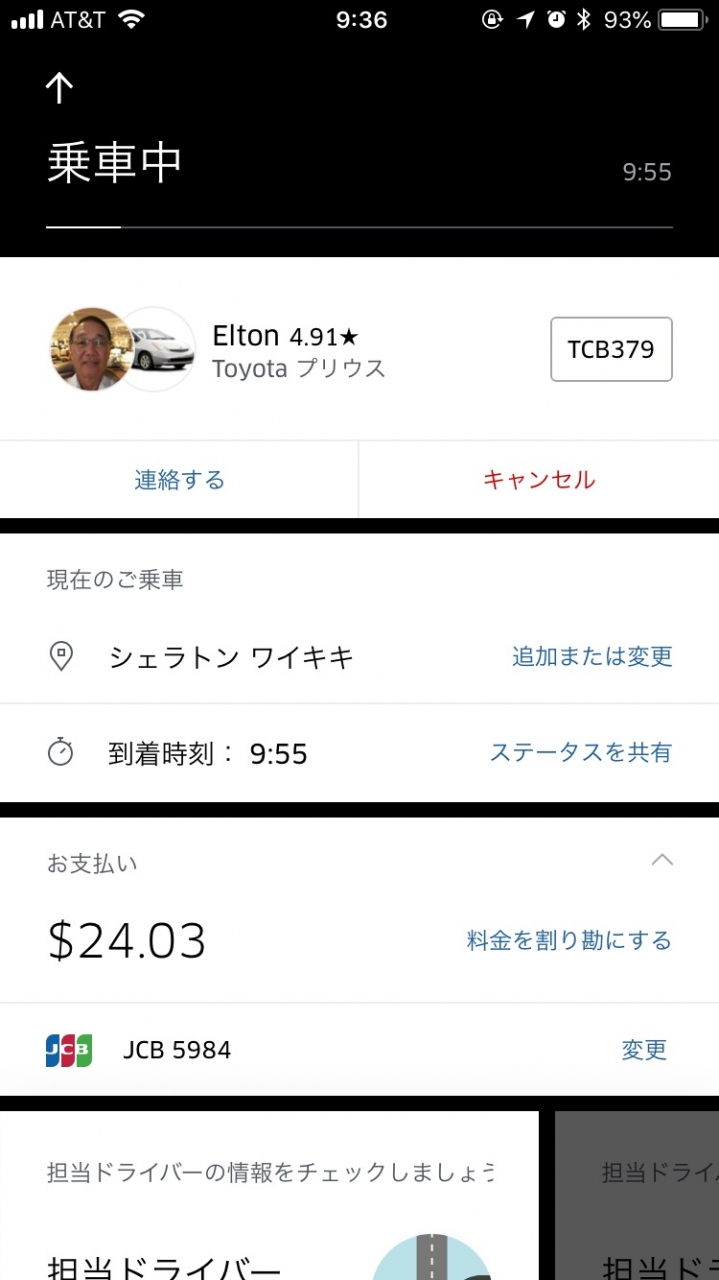Viewport: 719px width, 1280px height.
Task: Tap the driver profile photo
Action: point(90,349)
